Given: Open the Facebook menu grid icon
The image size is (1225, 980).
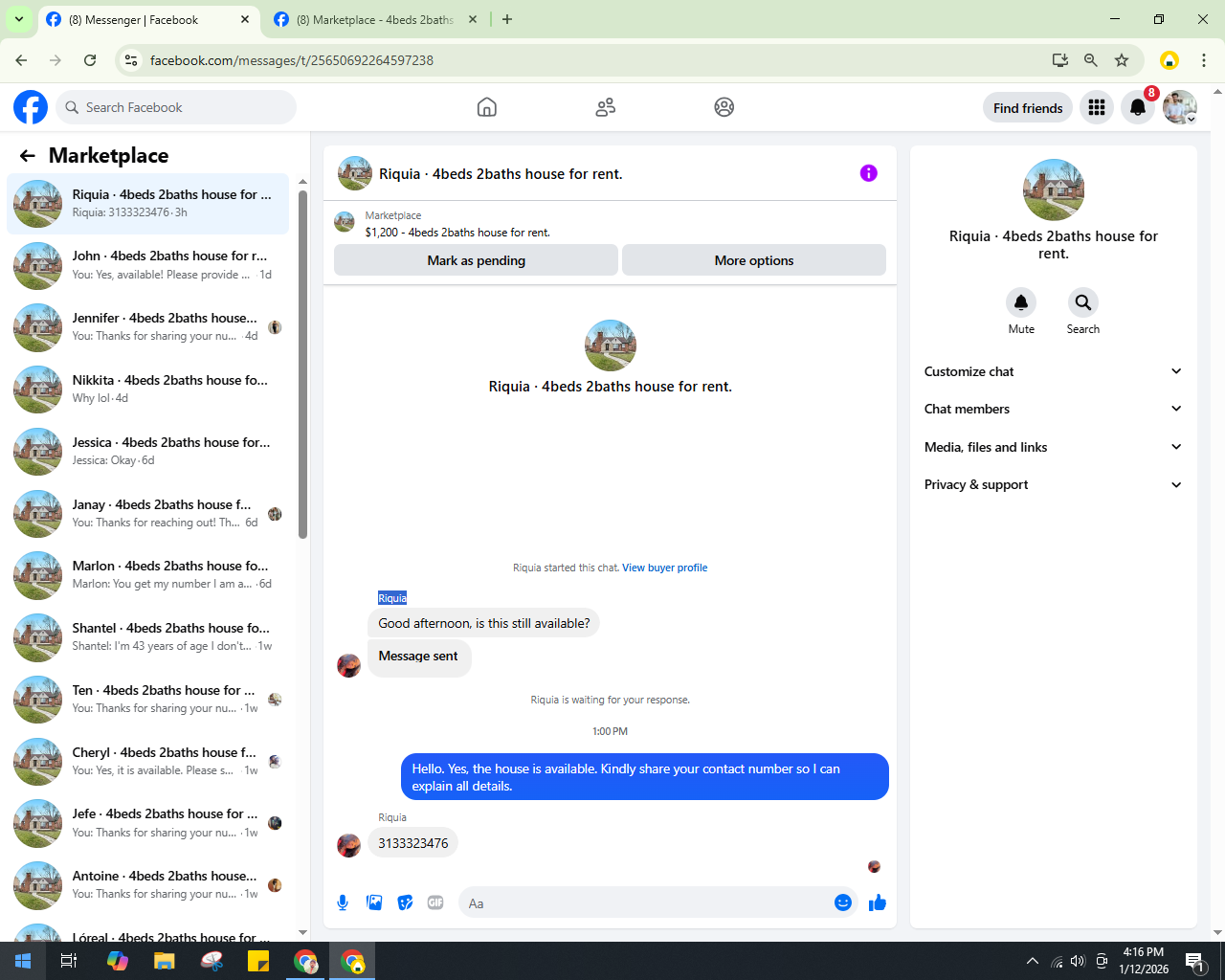Looking at the screenshot, I should pyautogui.click(x=1097, y=107).
